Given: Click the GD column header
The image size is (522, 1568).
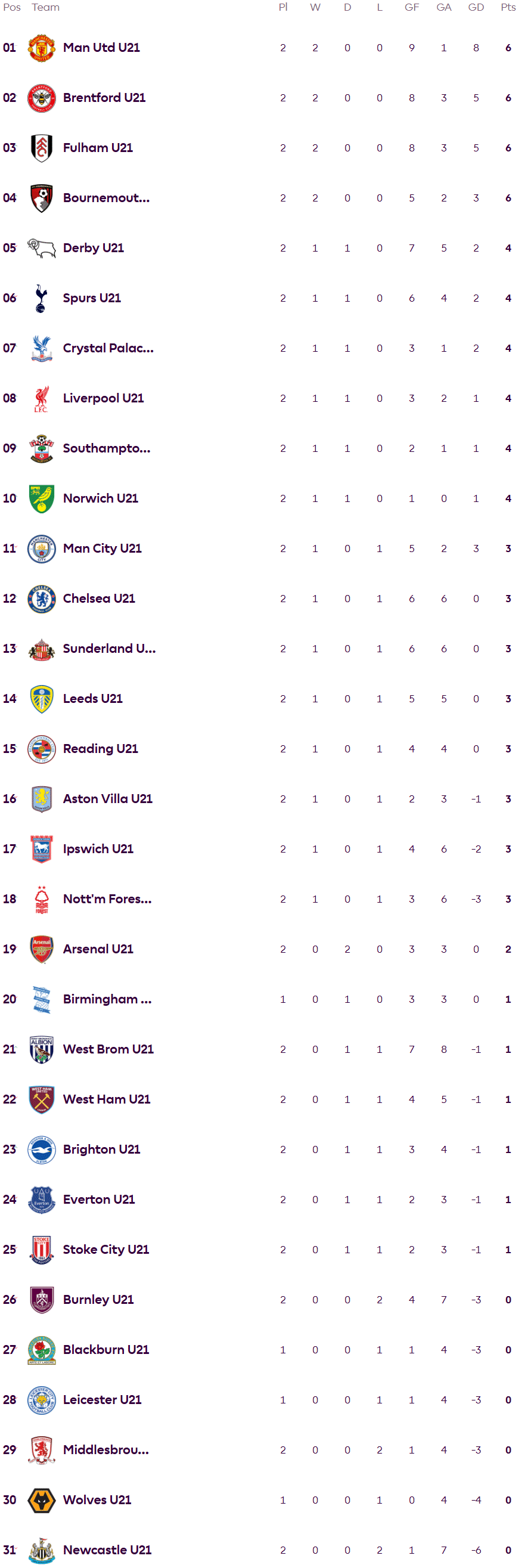Looking at the screenshot, I should click(x=476, y=7).
